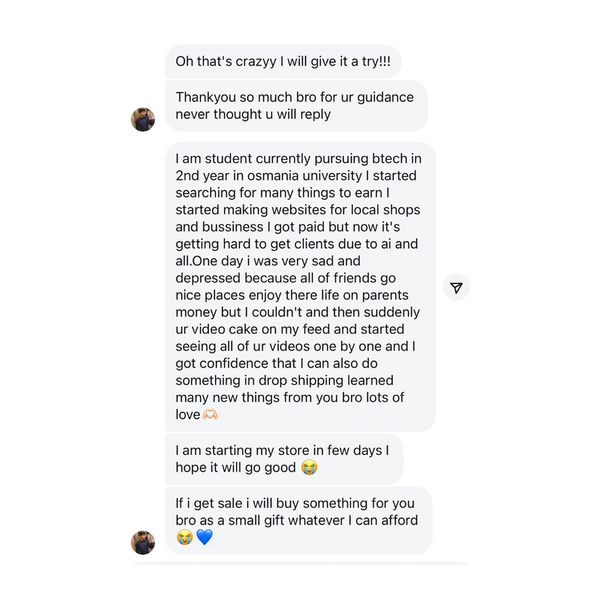Click the text "give it a try!!!"
The width and height of the screenshot is (600, 600).
click(339, 60)
